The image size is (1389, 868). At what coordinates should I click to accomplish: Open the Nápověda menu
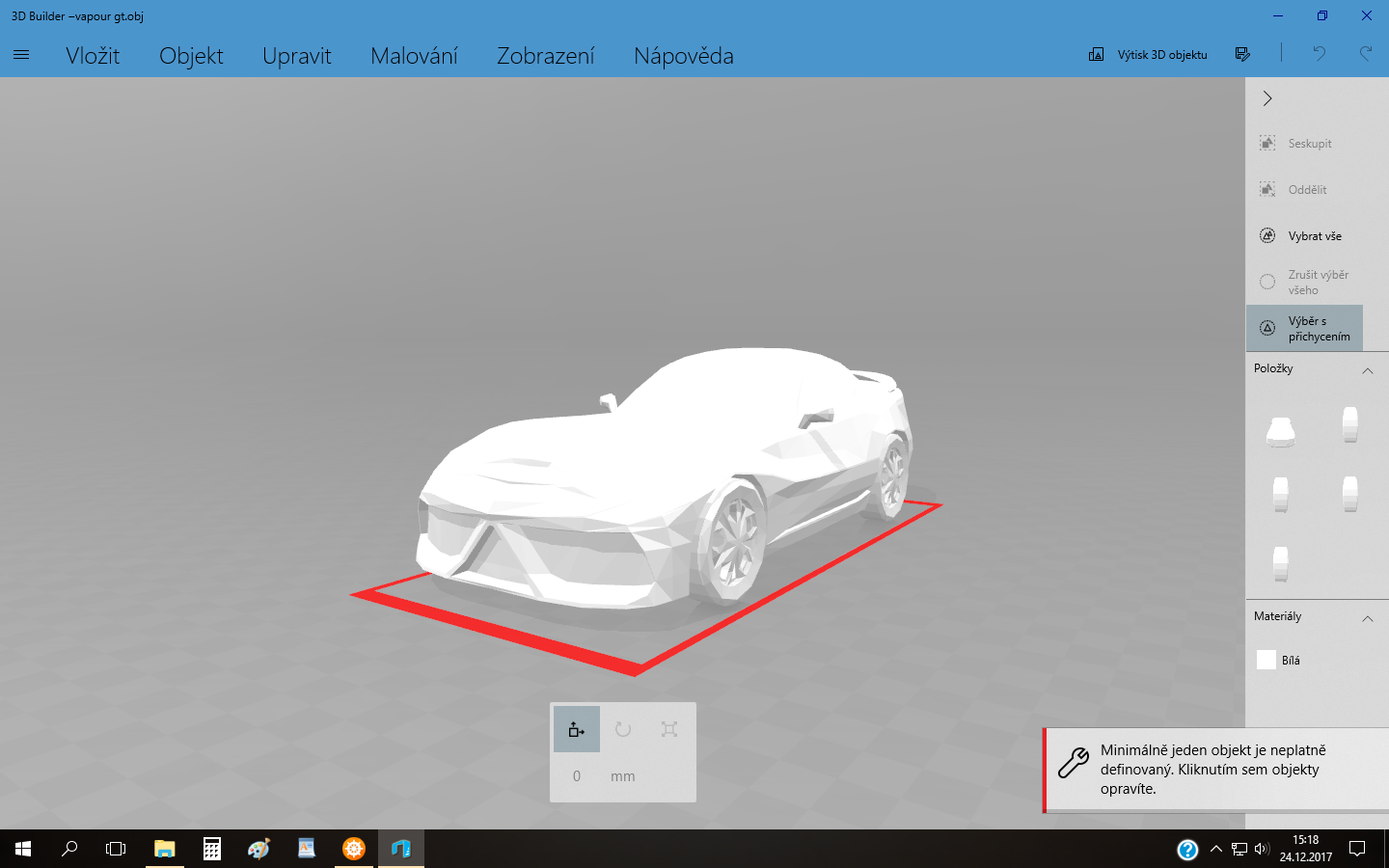pos(684,56)
